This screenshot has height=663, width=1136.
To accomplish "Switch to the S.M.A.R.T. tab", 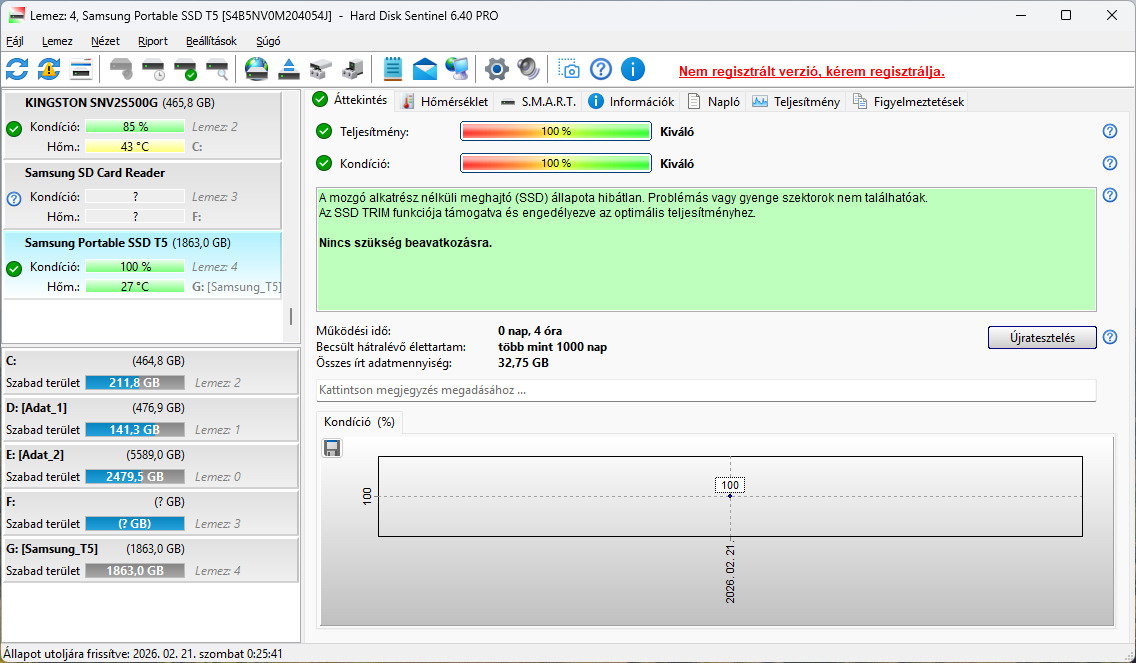I will pyautogui.click(x=538, y=101).
